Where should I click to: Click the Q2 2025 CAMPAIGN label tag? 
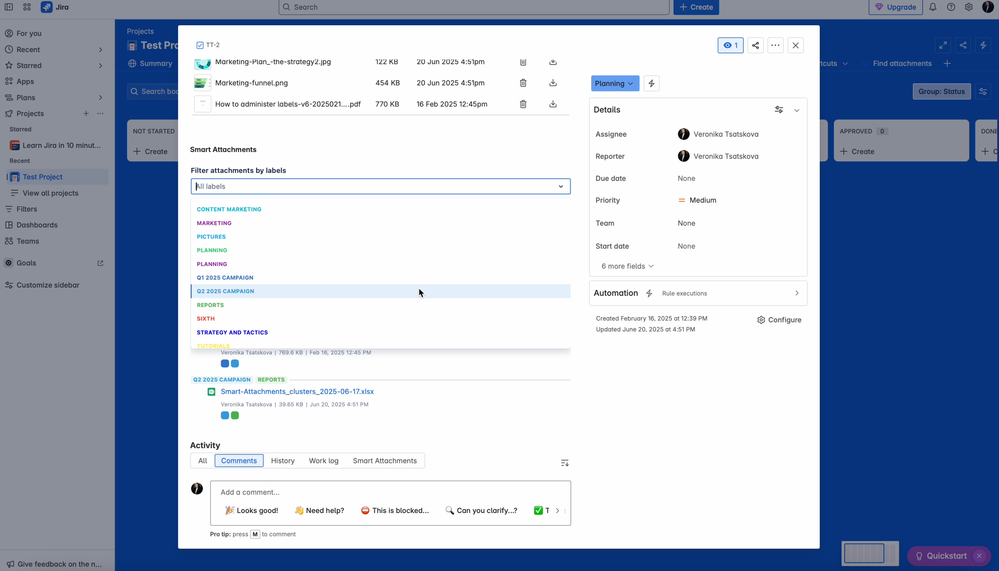(x=222, y=380)
